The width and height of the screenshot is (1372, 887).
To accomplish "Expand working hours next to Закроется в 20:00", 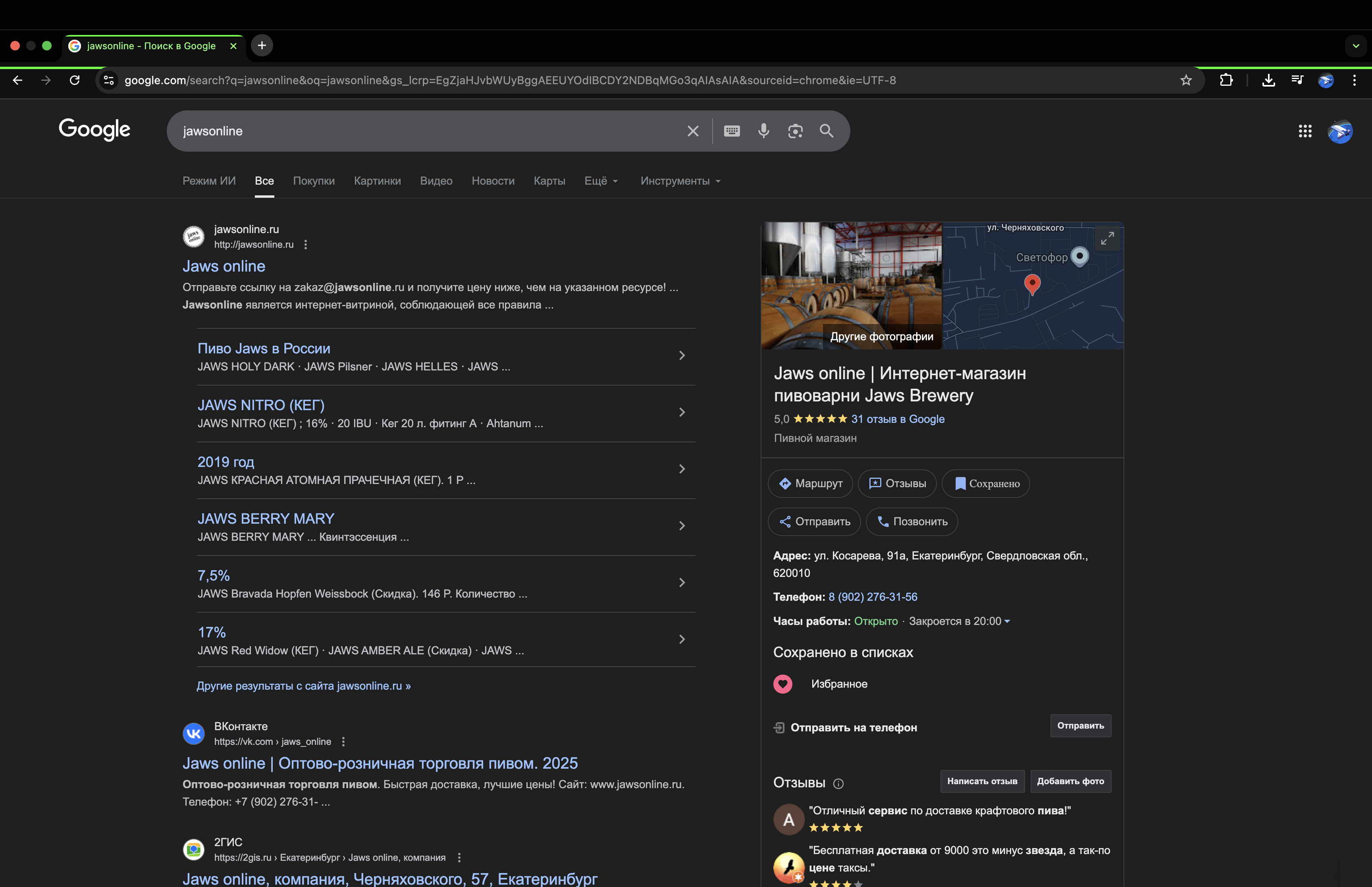I will (1007, 621).
